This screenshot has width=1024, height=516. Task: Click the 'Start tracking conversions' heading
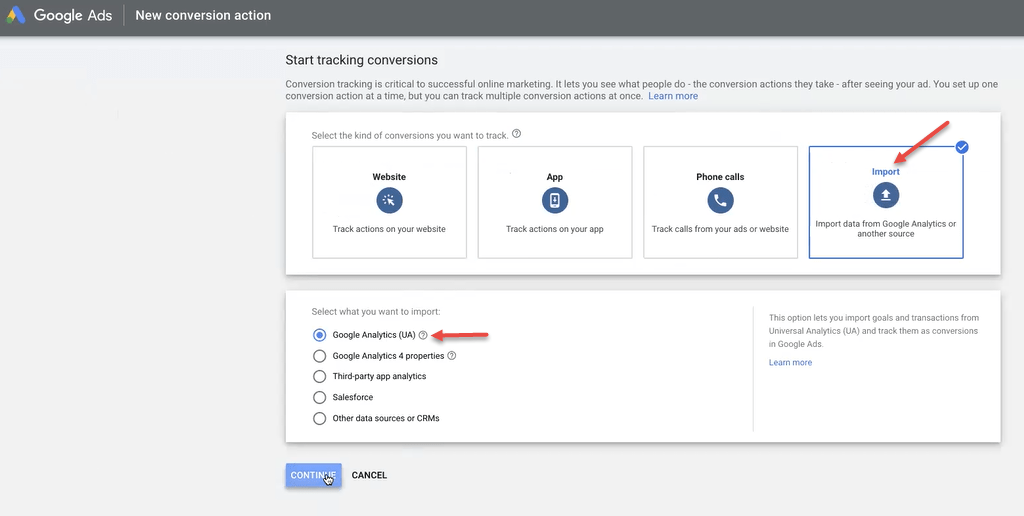(x=361, y=60)
